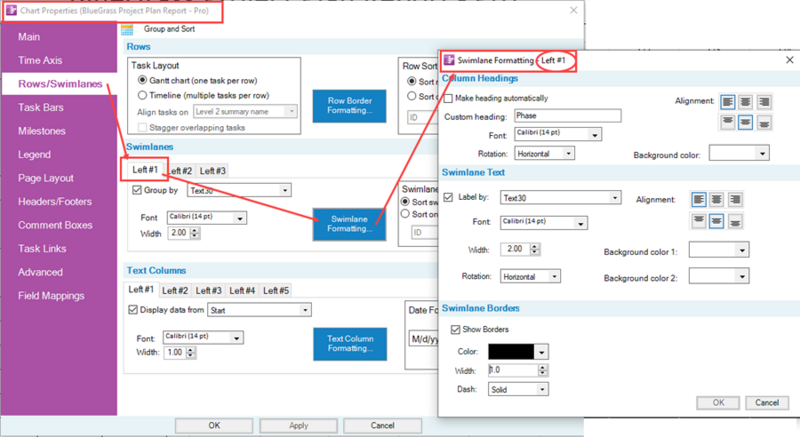Bottom-align the swimlane text
This screenshot has height=437, width=800.
coord(735,221)
